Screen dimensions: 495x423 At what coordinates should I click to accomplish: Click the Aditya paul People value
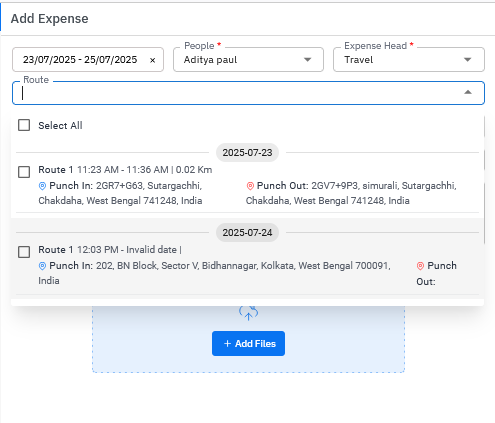tap(210, 60)
